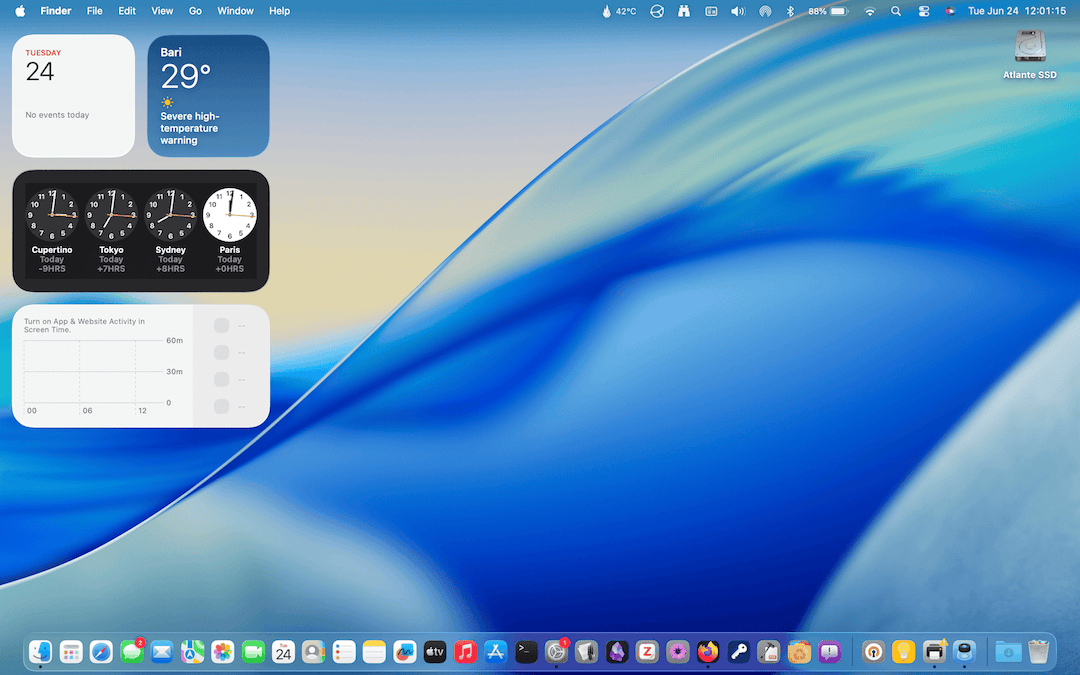Open the Window menu
The width and height of the screenshot is (1080, 675).
click(235, 11)
